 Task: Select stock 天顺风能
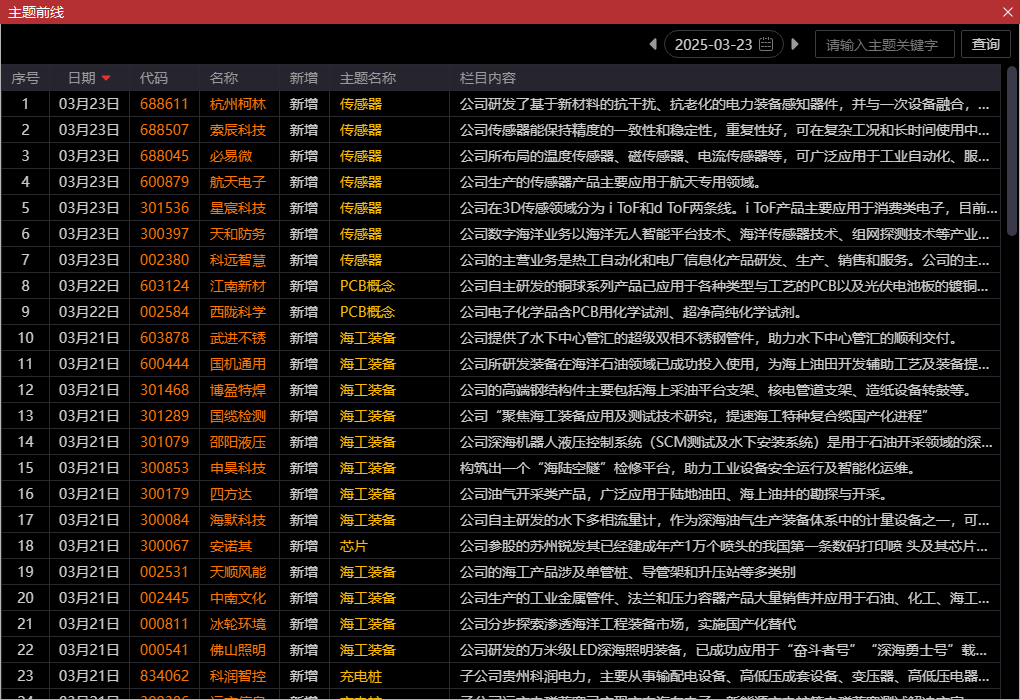237,572
